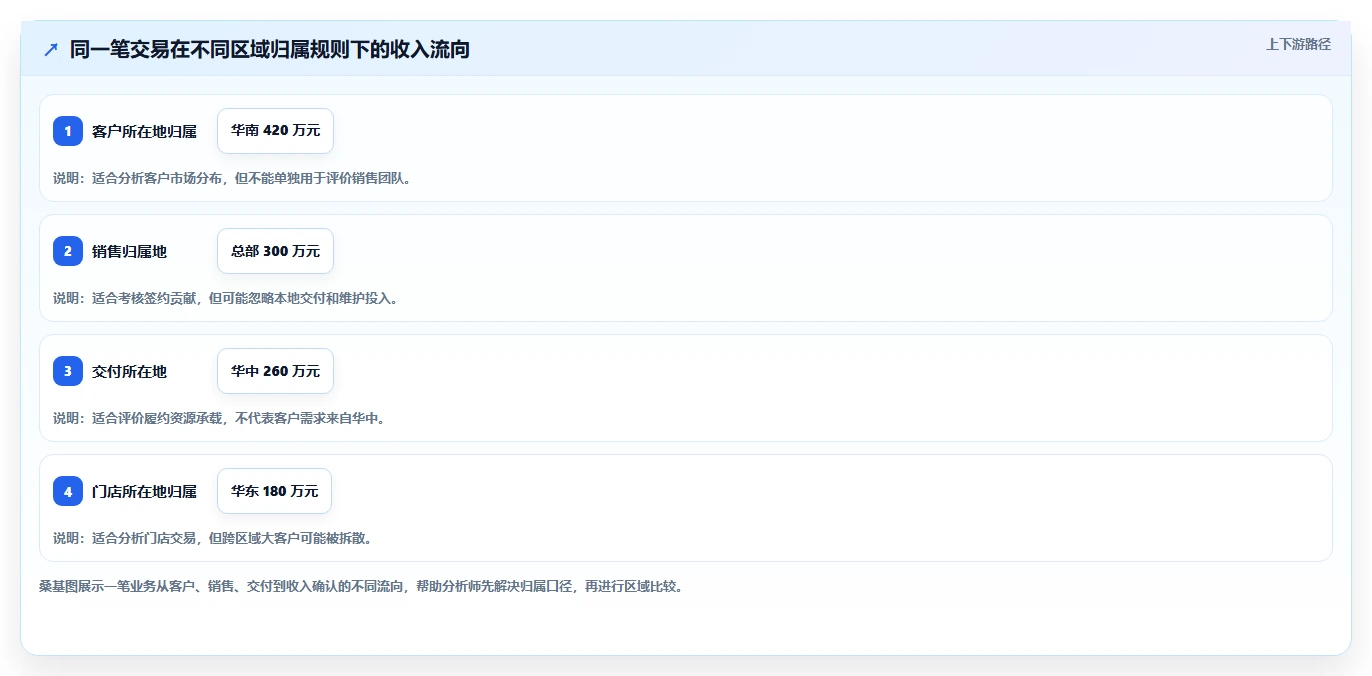Click the 上下游路径 label at top right

(x=1298, y=44)
